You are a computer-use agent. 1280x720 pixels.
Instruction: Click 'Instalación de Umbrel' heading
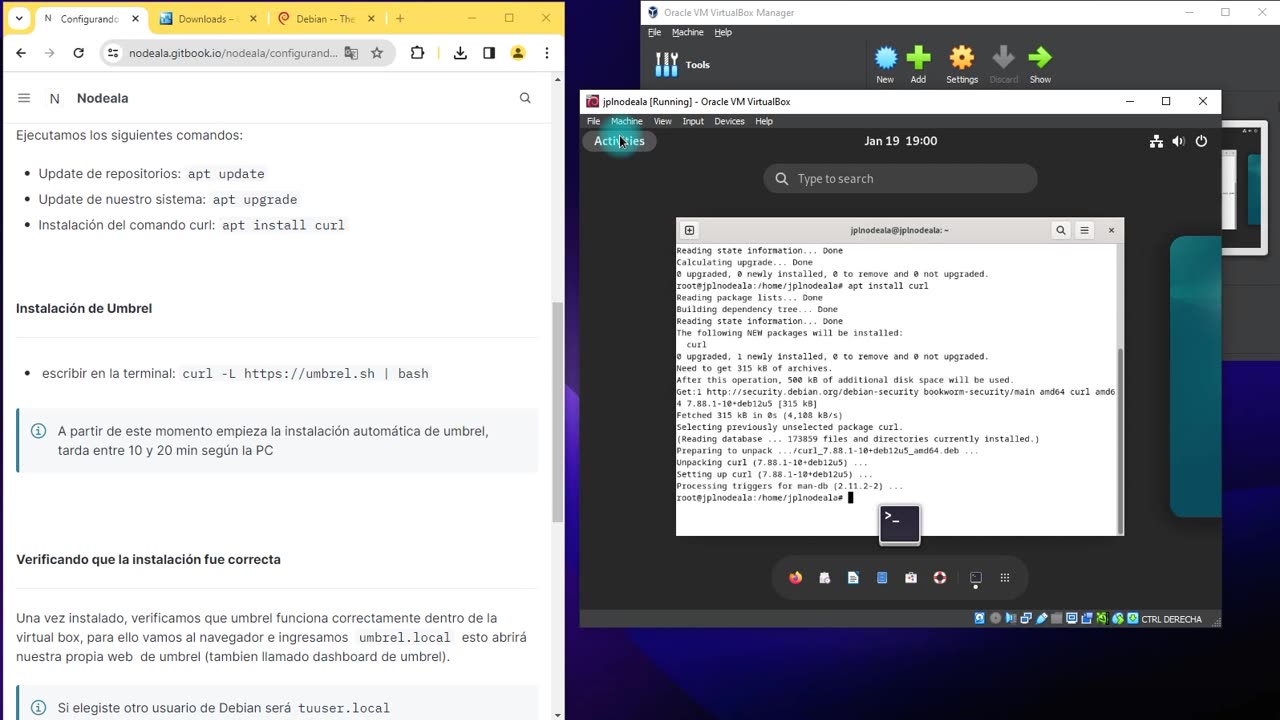click(84, 308)
